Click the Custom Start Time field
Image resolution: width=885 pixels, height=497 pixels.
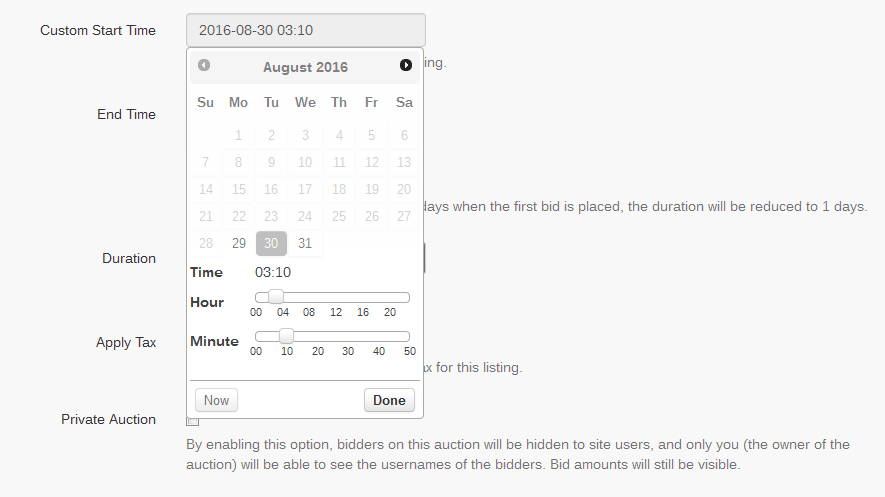coord(305,30)
